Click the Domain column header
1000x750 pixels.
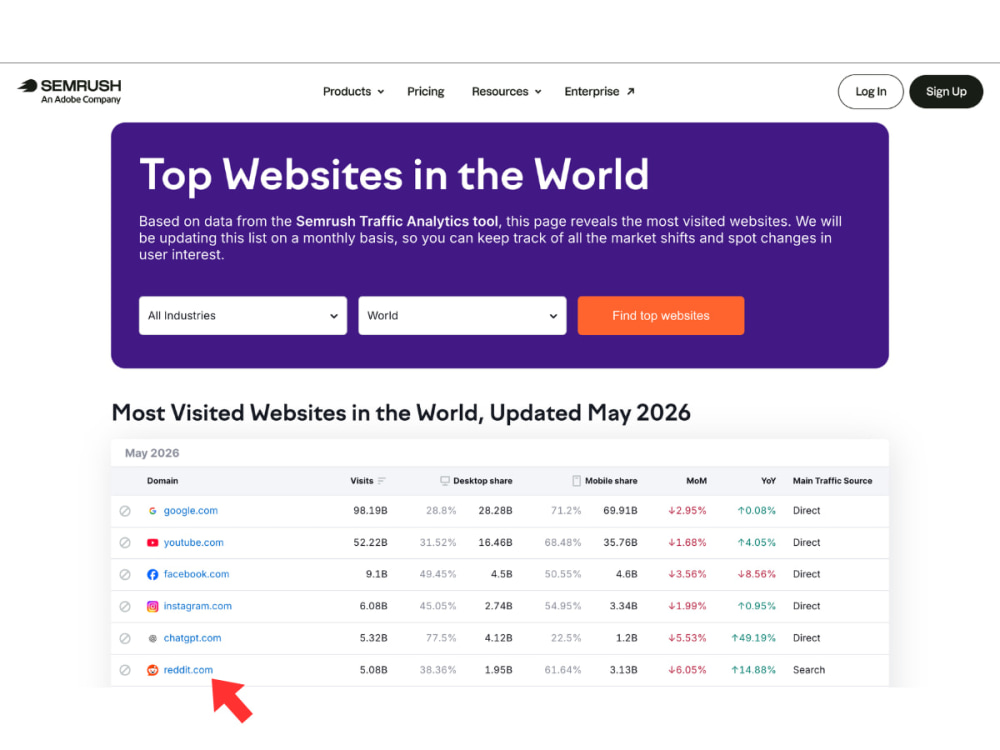[163, 481]
